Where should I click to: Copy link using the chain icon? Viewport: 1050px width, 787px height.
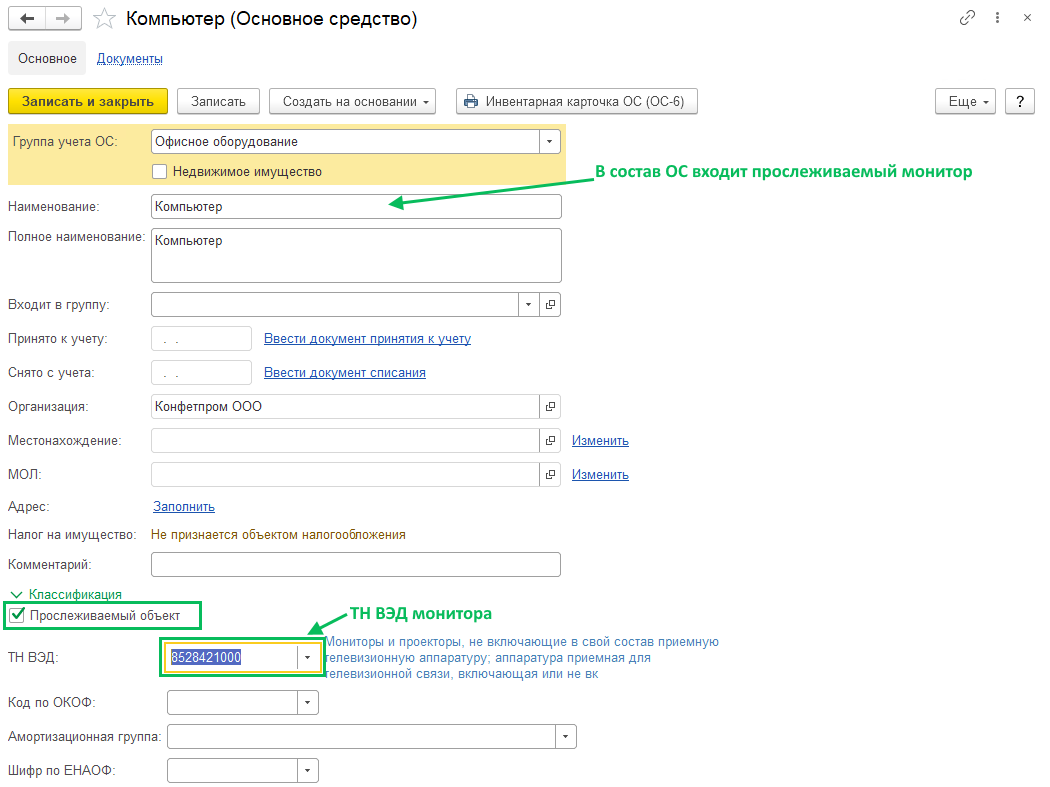coord(967,18)
